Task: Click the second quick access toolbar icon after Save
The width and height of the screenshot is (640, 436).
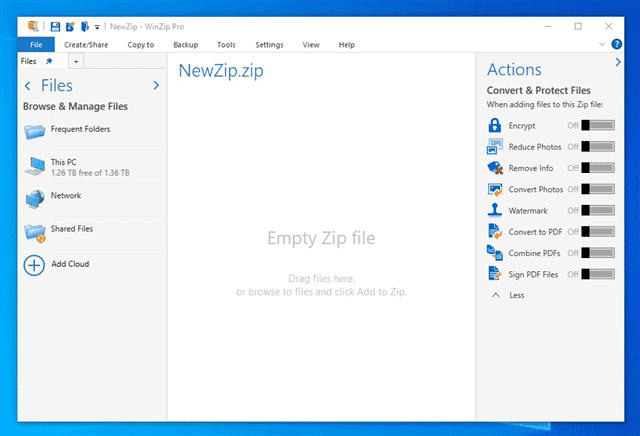Action: click(x=70, y=27)
